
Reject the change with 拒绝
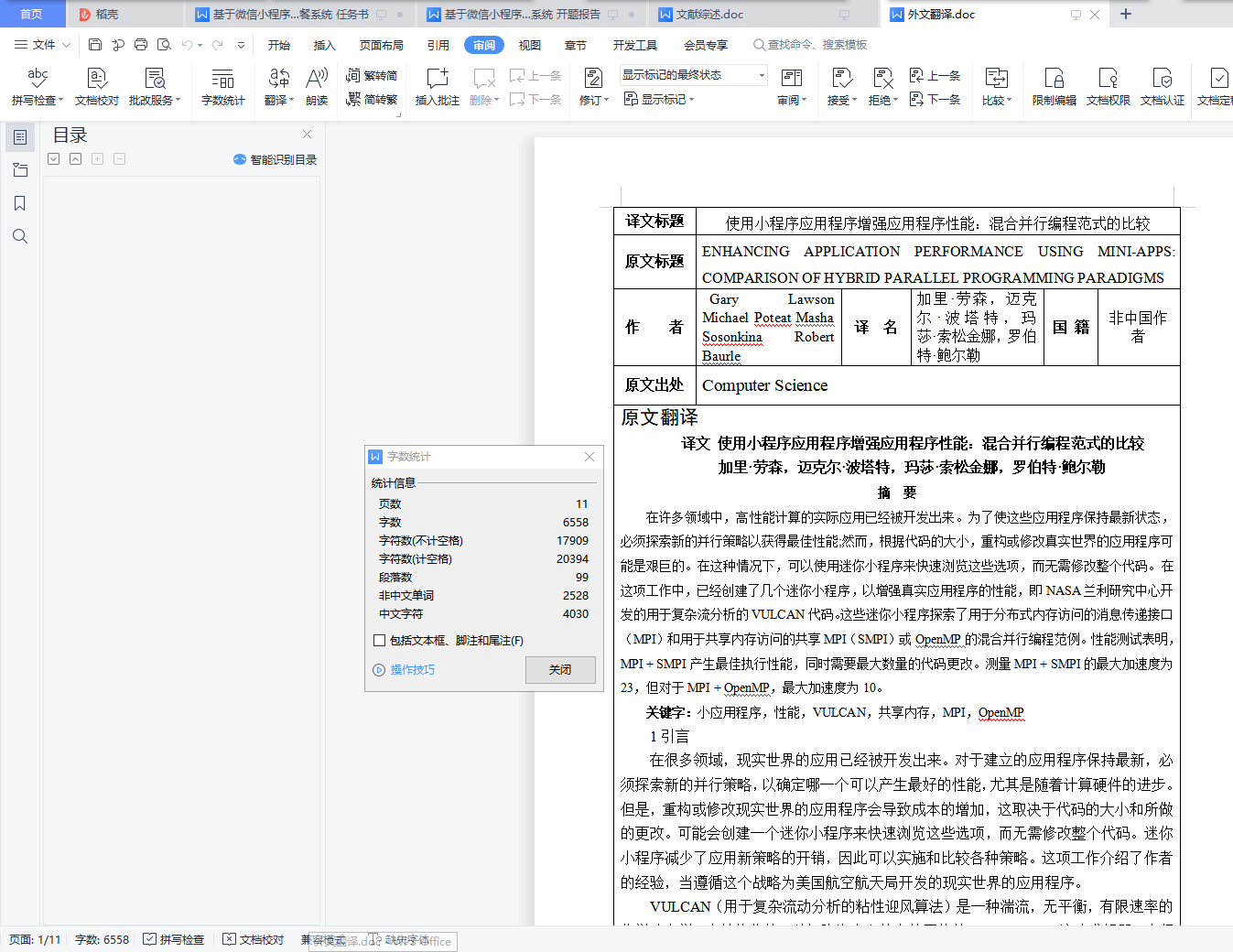click(x=882, y=87)
